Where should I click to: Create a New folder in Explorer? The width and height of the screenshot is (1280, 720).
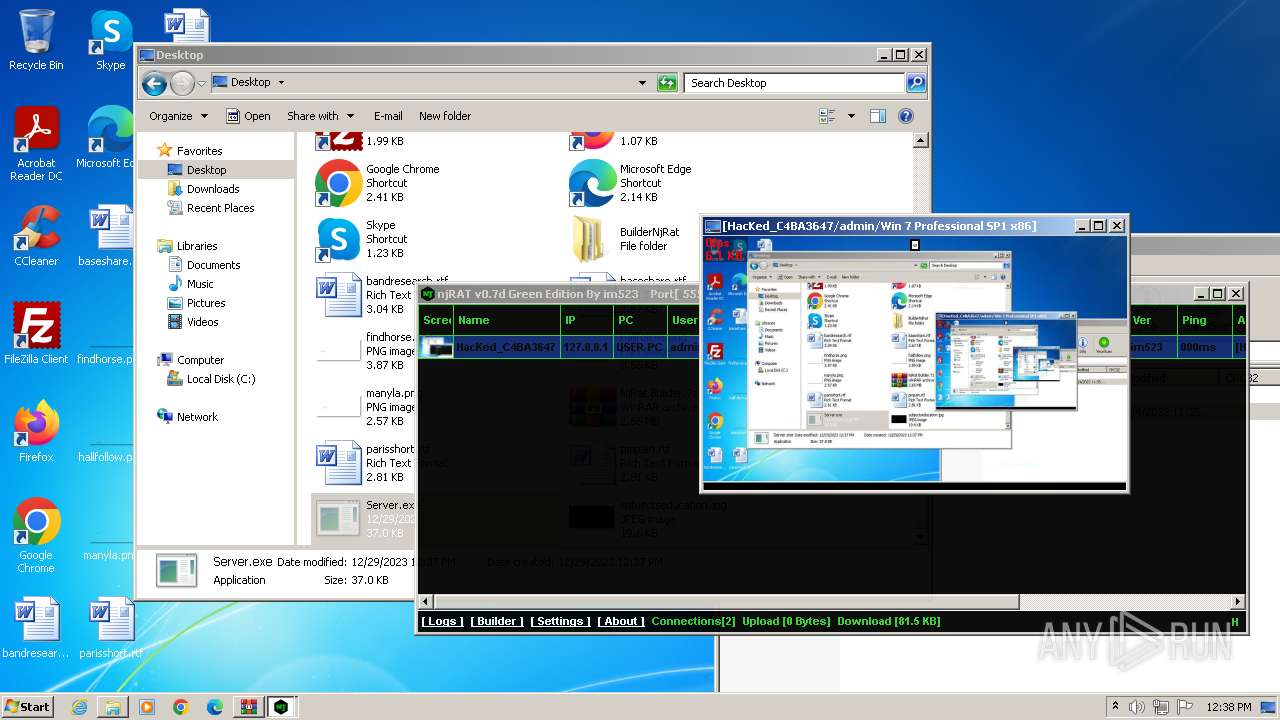[445, 116]
